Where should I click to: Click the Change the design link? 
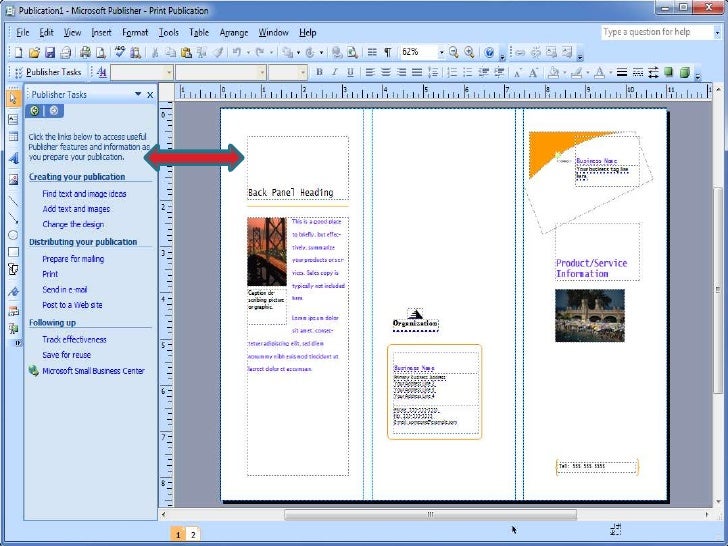pos(73,225)
